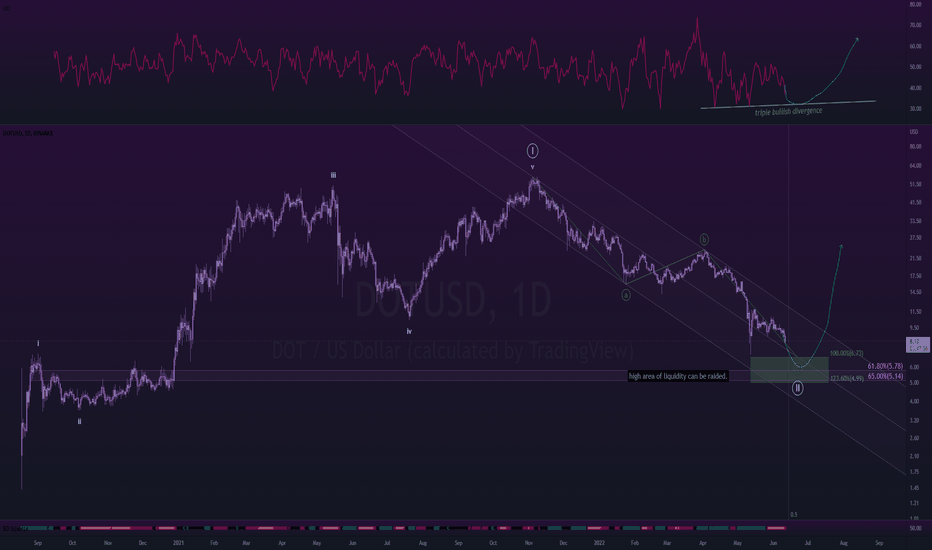This screenshot has width=932, height=550.
Task: Select the 51.50 price axis value
Action: (x=915, y=184)
